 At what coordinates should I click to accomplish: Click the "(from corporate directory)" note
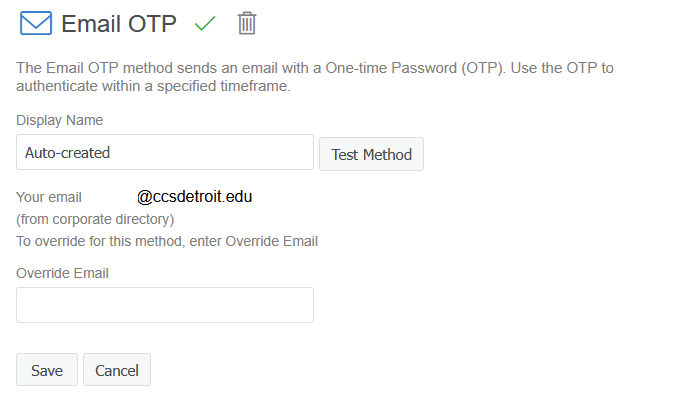(95, 219)
